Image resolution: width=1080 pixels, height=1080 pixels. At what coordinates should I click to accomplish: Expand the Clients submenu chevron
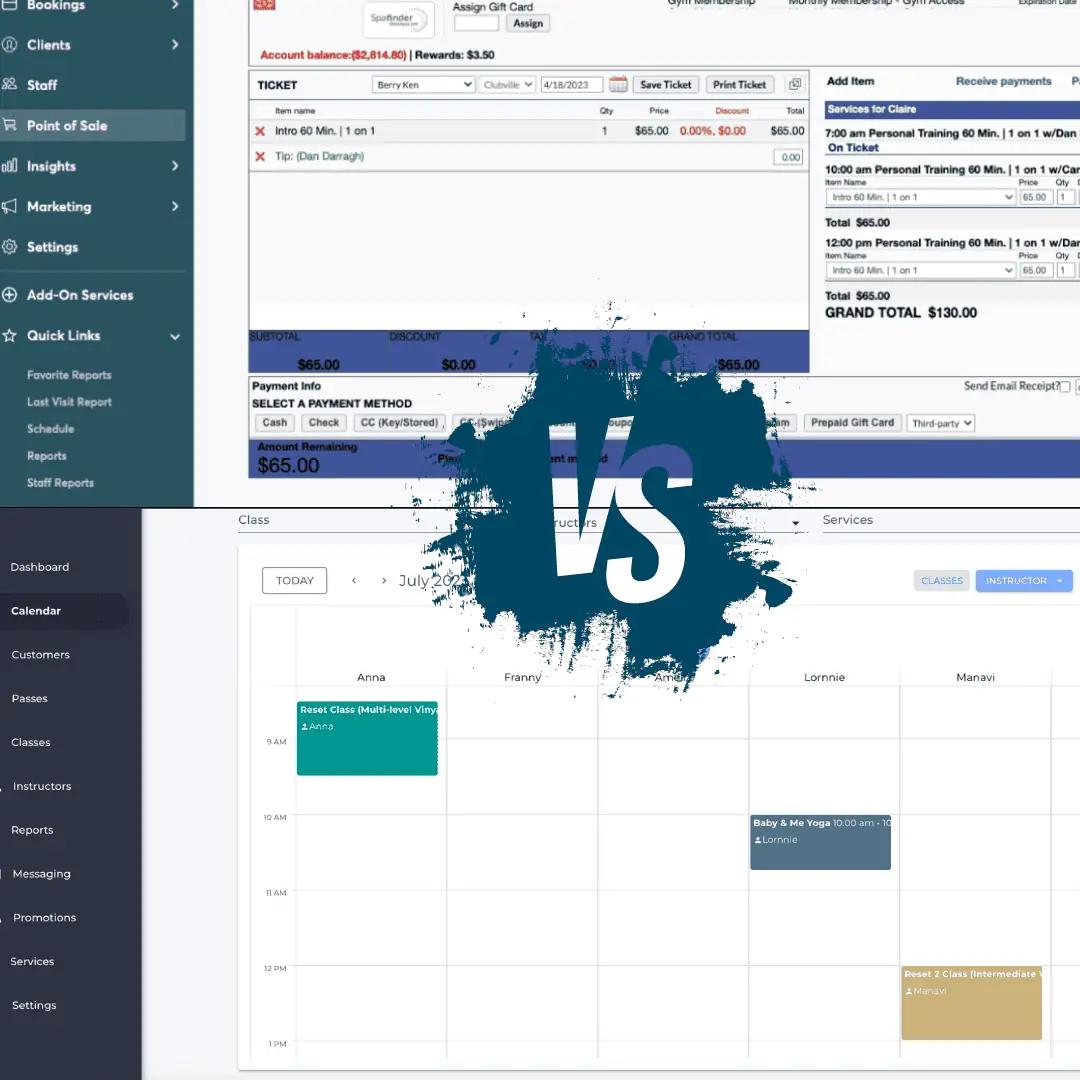click(x=175, y=45)
